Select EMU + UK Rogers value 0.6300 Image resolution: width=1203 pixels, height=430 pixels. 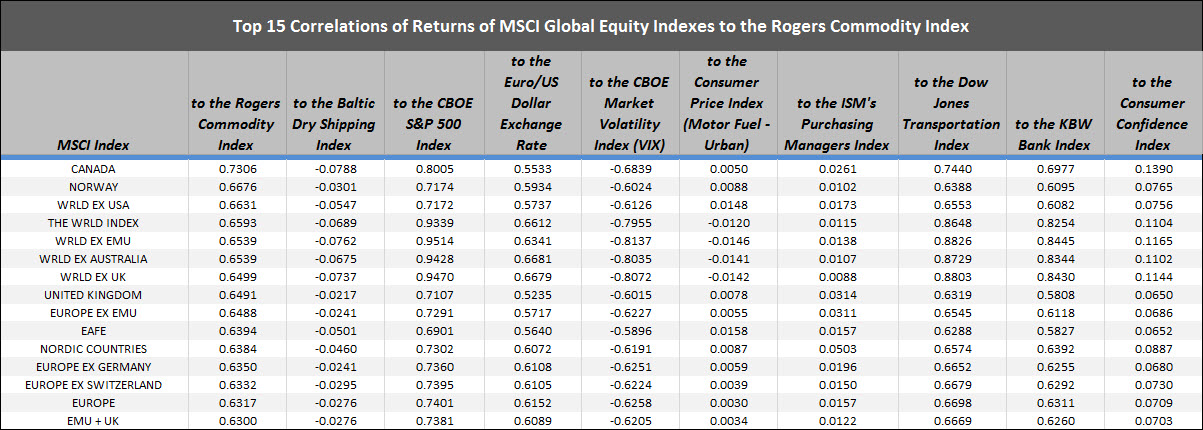click(x=236, y=421)
